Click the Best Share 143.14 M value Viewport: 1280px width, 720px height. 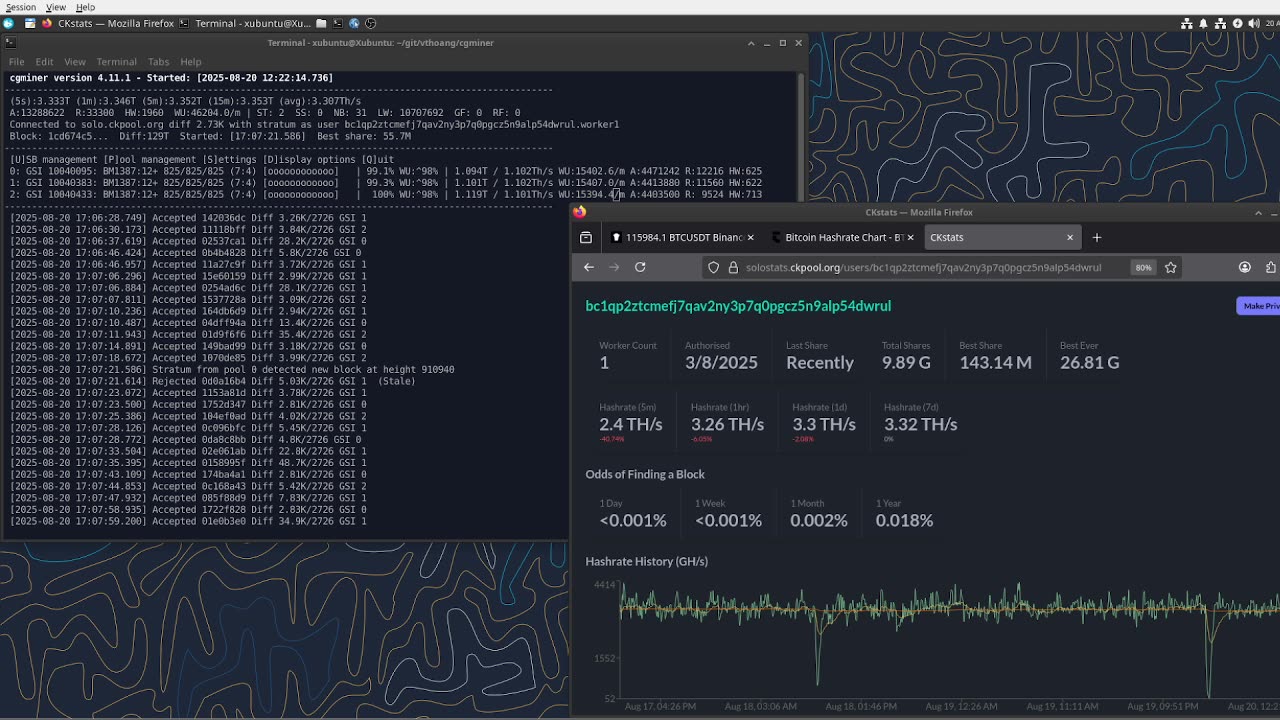995,363
